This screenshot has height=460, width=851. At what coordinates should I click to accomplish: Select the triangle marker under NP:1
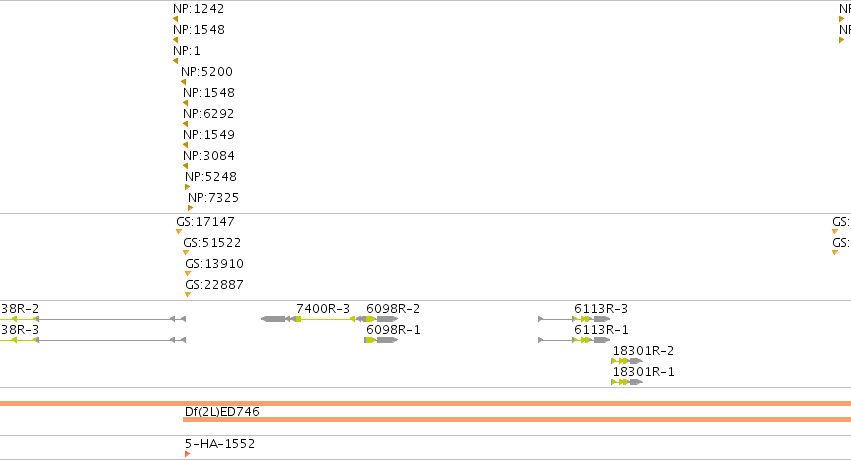pos(175,61)
